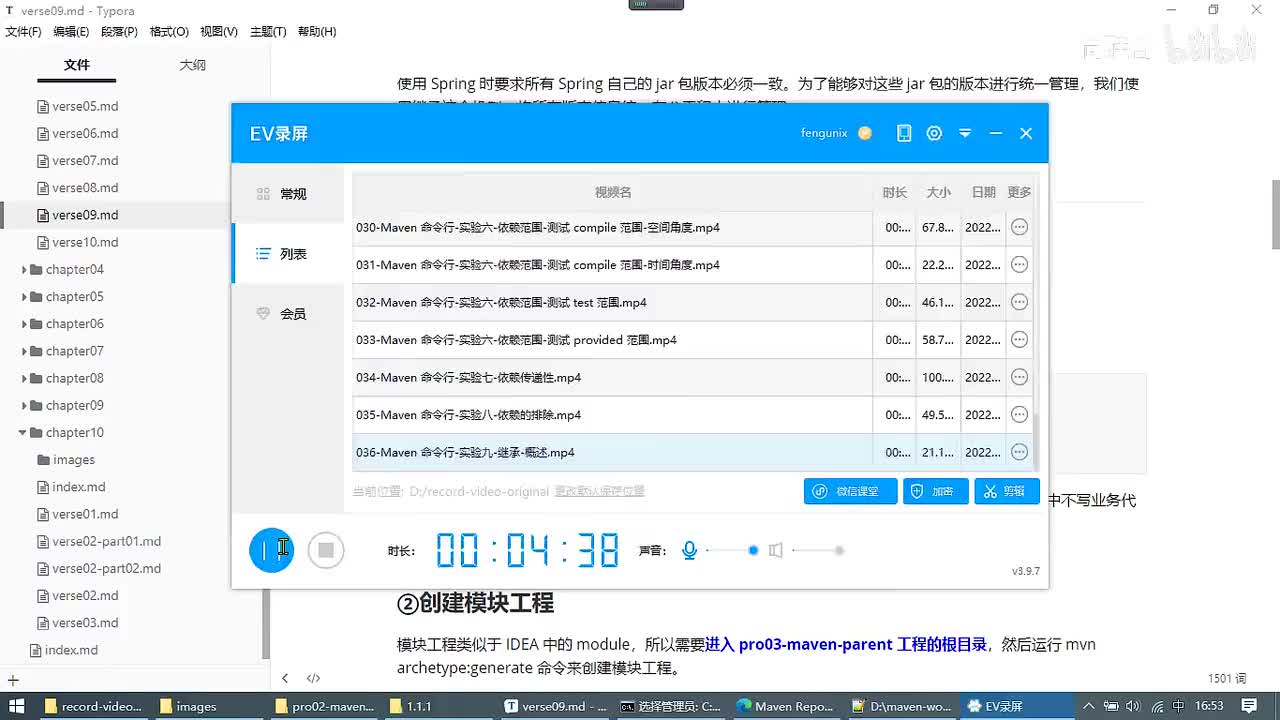The width and height of the screenshot is (1280, 720).
Task: Open more options for the 030-Maven video
Action: click(x=1019, y=227)
